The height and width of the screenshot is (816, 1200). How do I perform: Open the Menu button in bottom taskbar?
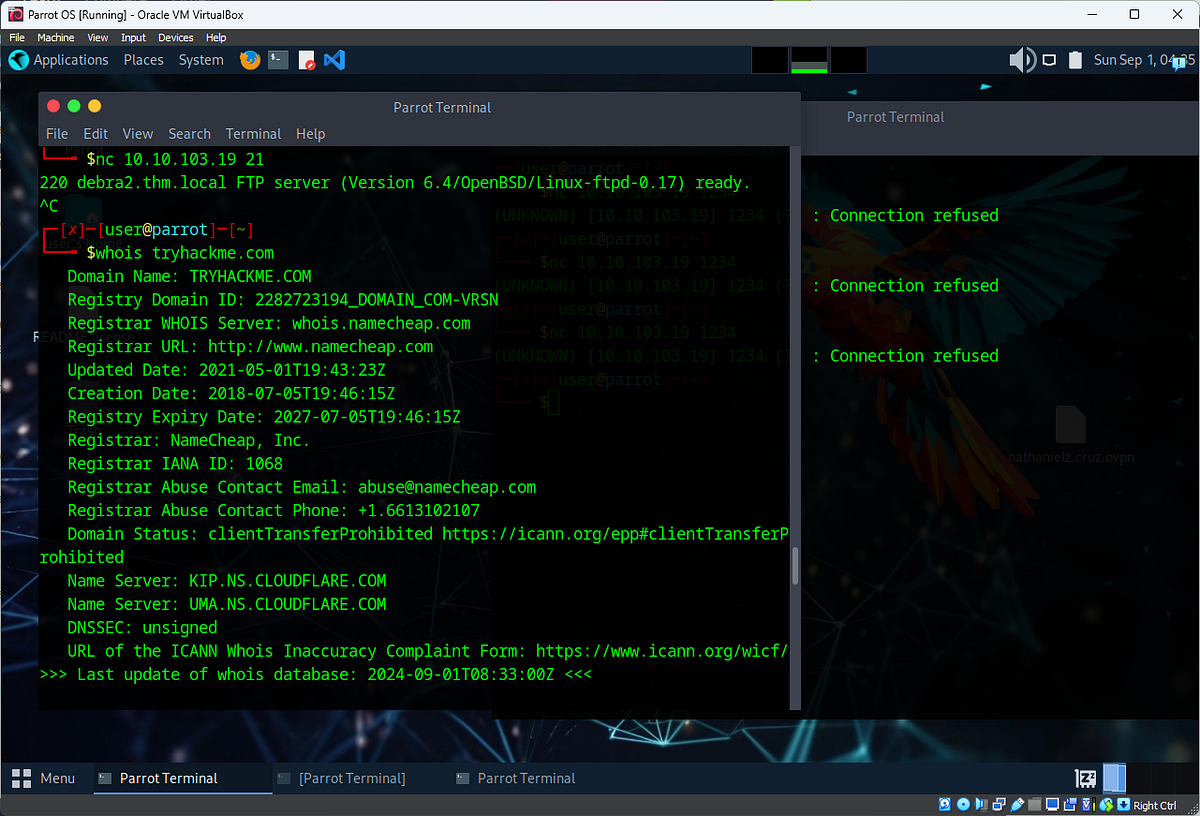[44, 778]
